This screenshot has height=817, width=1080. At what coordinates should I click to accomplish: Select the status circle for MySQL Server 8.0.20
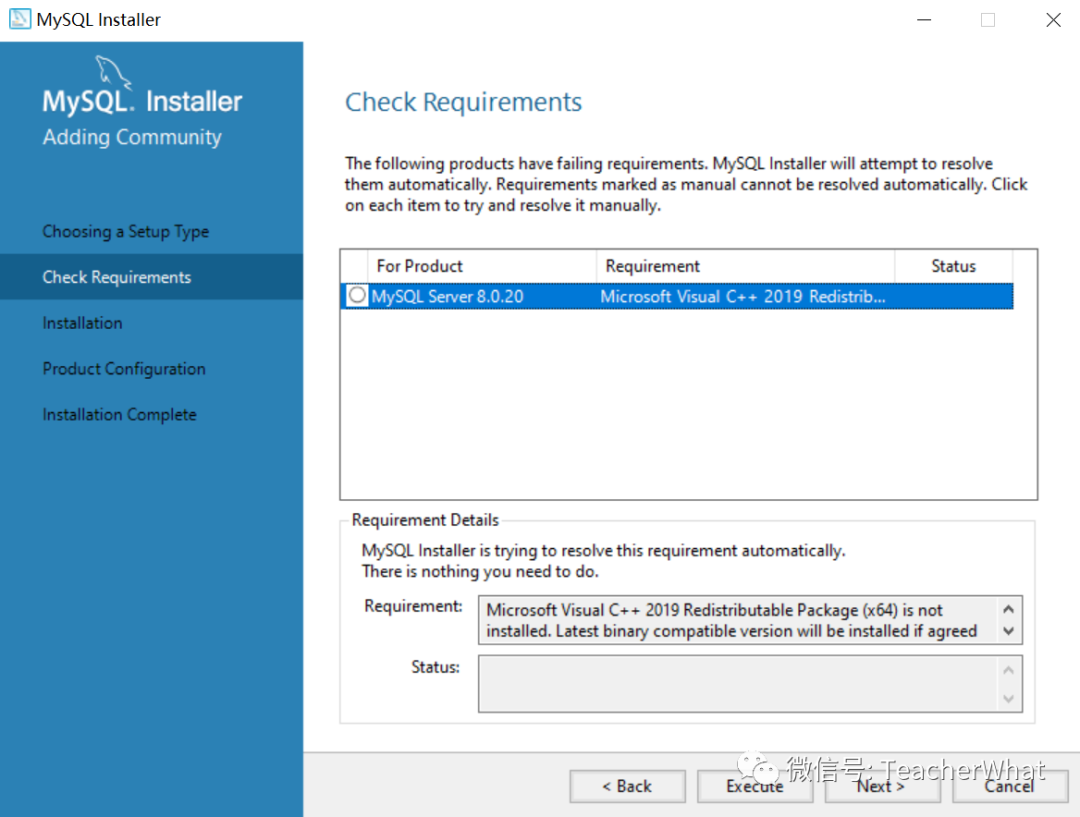(356, 296)
